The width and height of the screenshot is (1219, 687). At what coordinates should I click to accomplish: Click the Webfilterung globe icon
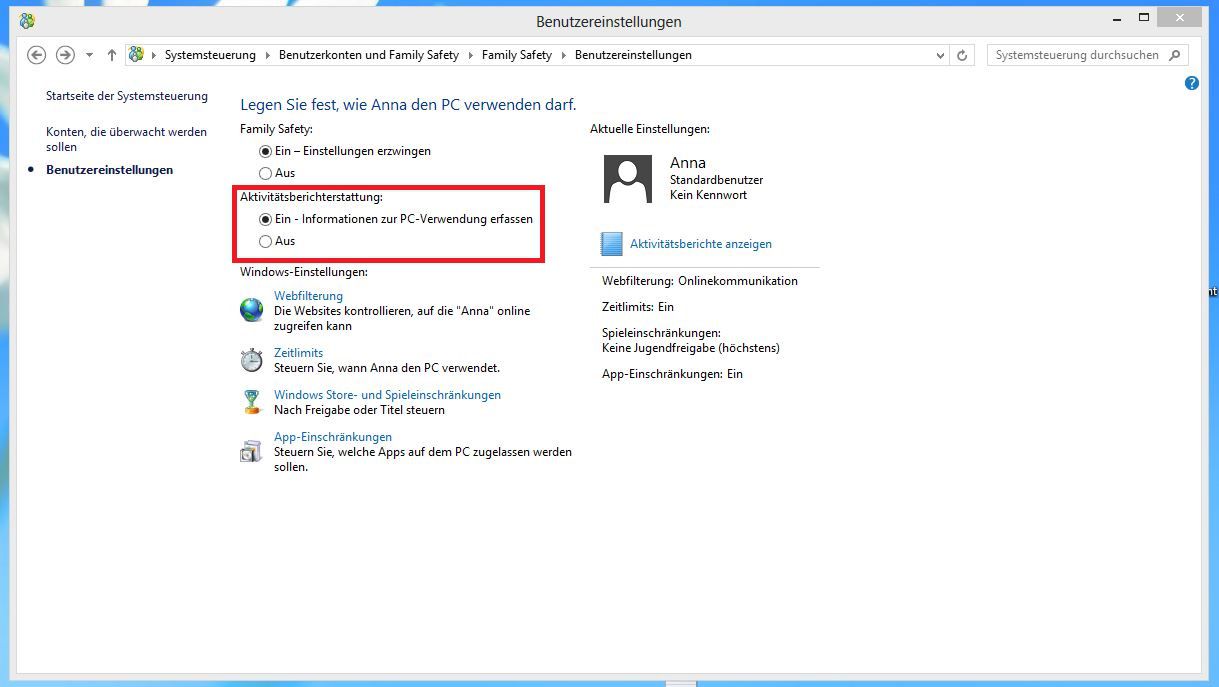pyautogui.click(x=251, y=310)
